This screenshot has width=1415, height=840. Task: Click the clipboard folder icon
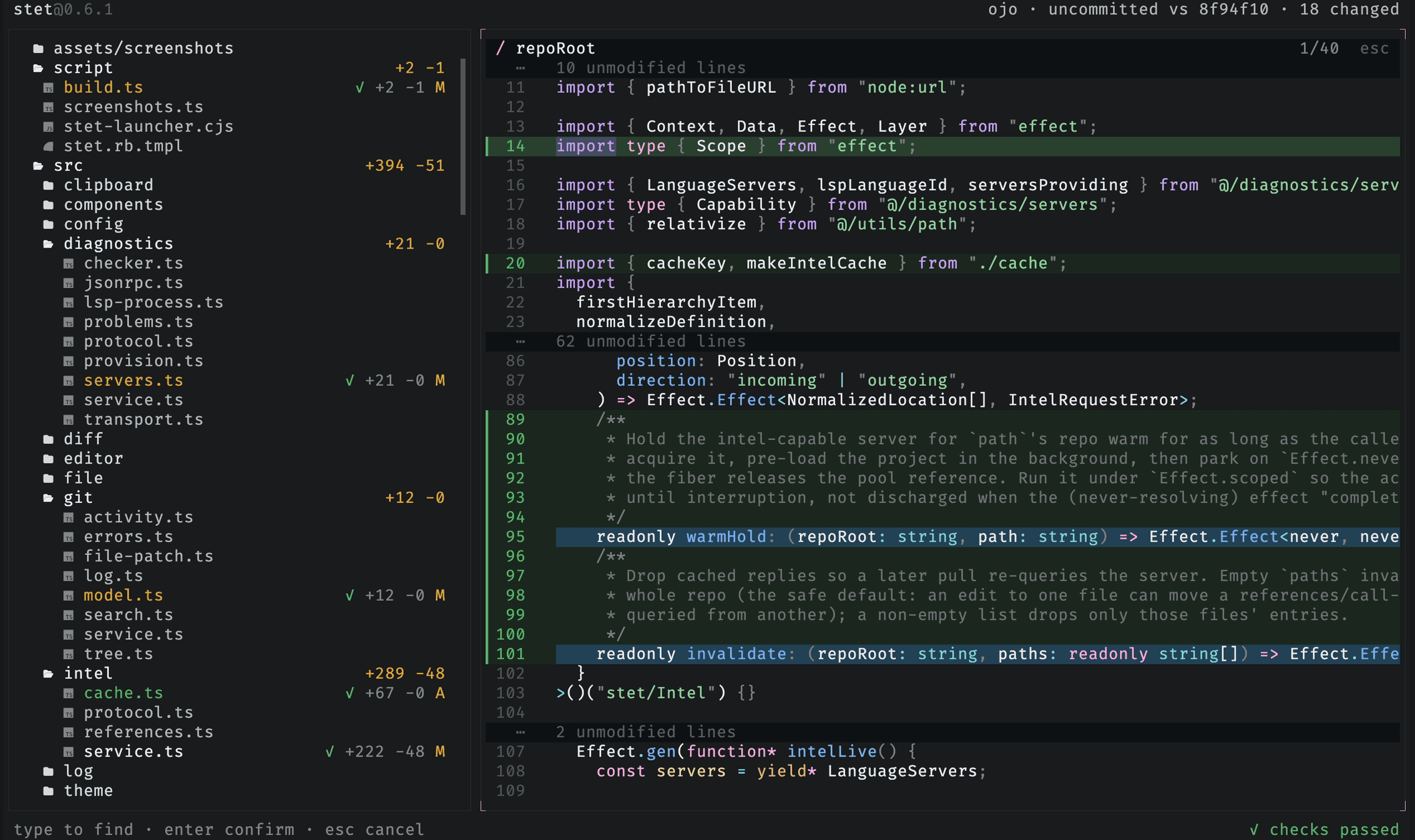(49, 186)
